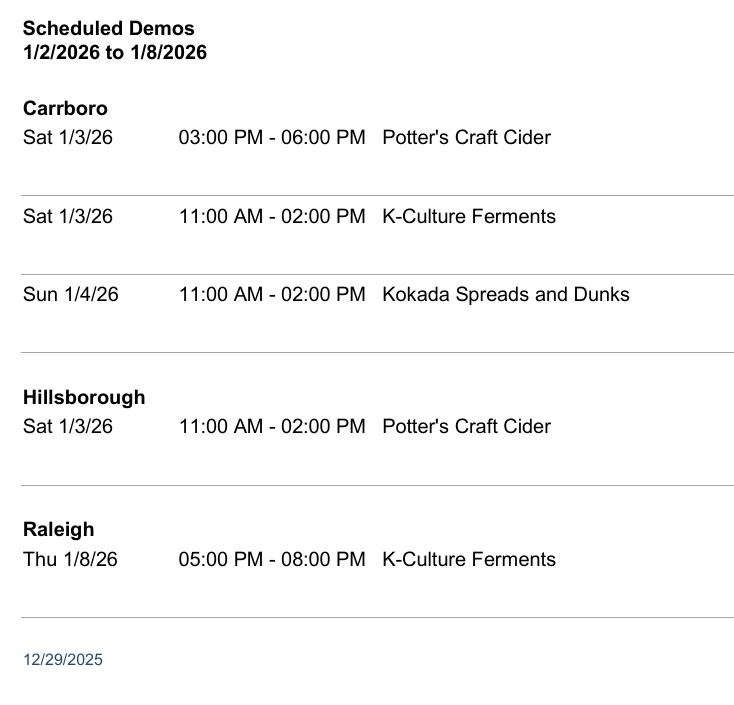Image resolution: width=734 pixels, height=705 pixels.
Task: Select time slot of Carrboro K-Culture Ferments demo
Action: (272, 216)
